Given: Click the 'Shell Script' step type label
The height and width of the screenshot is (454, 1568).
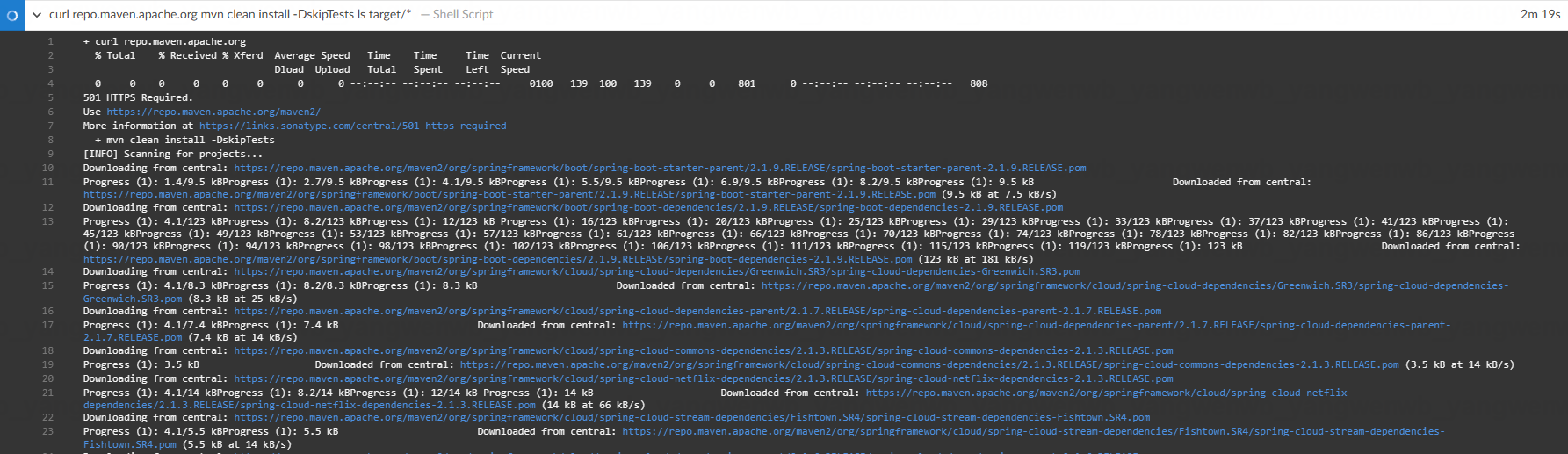Looking at the screenshot, I should pos(463,14).
